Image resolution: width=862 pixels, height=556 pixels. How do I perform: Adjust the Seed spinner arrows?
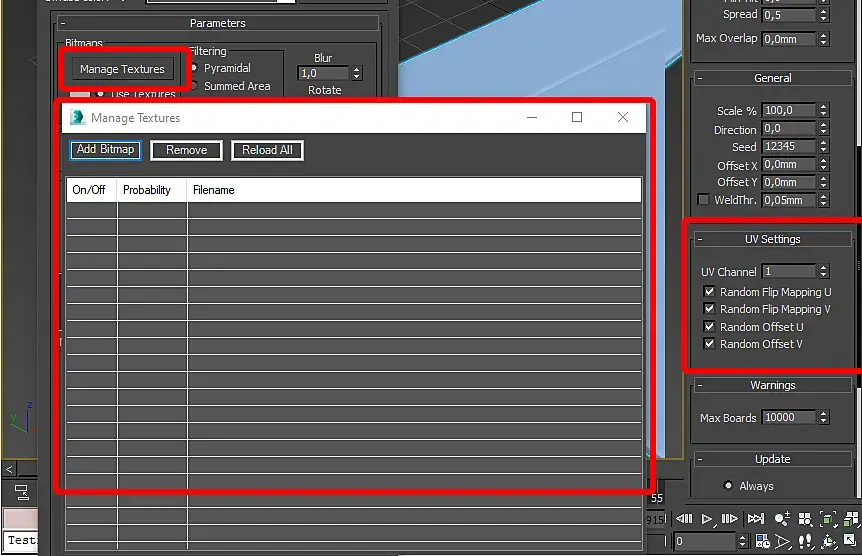823,146
